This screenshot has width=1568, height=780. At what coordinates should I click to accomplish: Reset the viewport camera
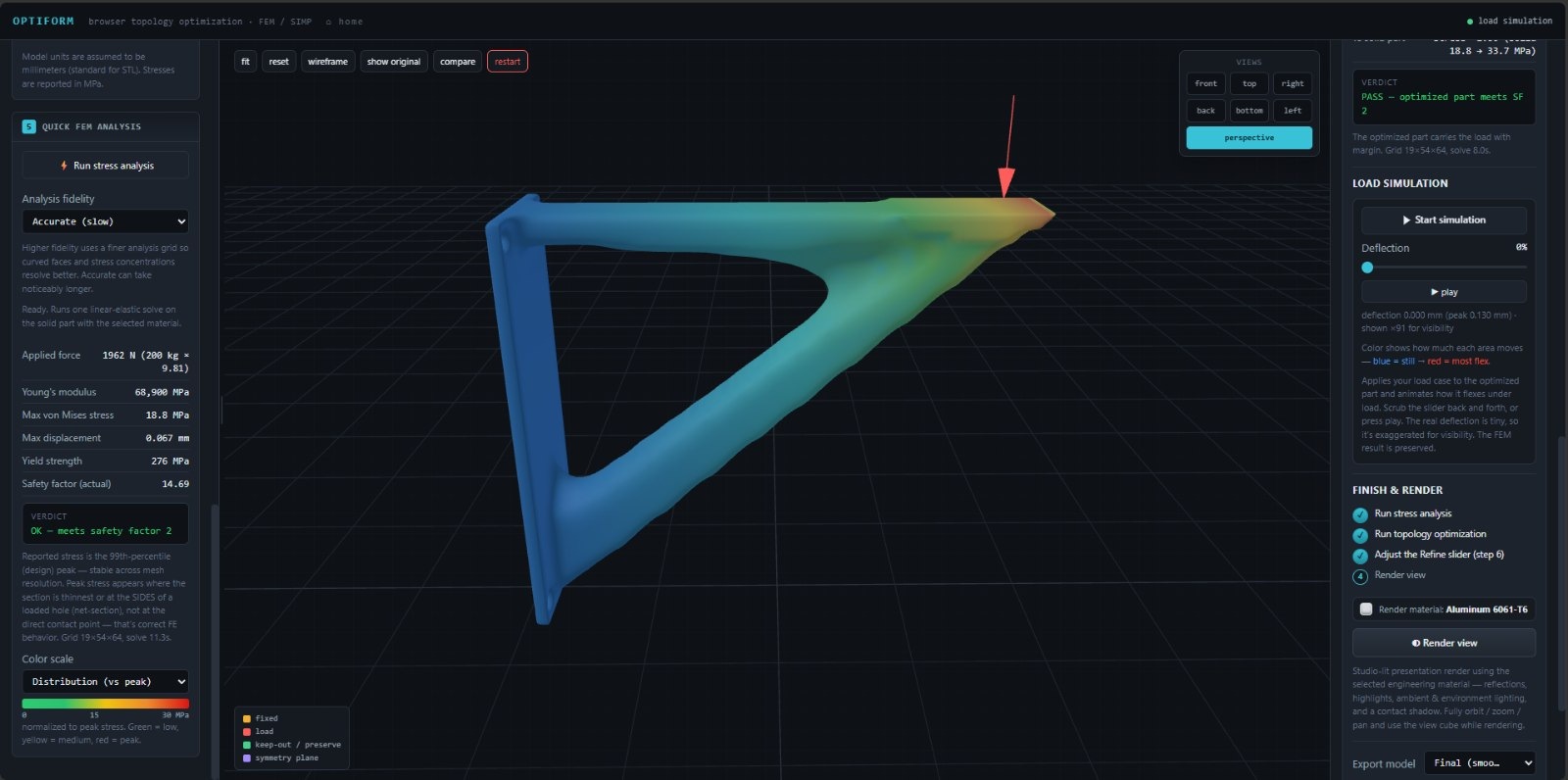pyautogui.click(x=279, y=62)
